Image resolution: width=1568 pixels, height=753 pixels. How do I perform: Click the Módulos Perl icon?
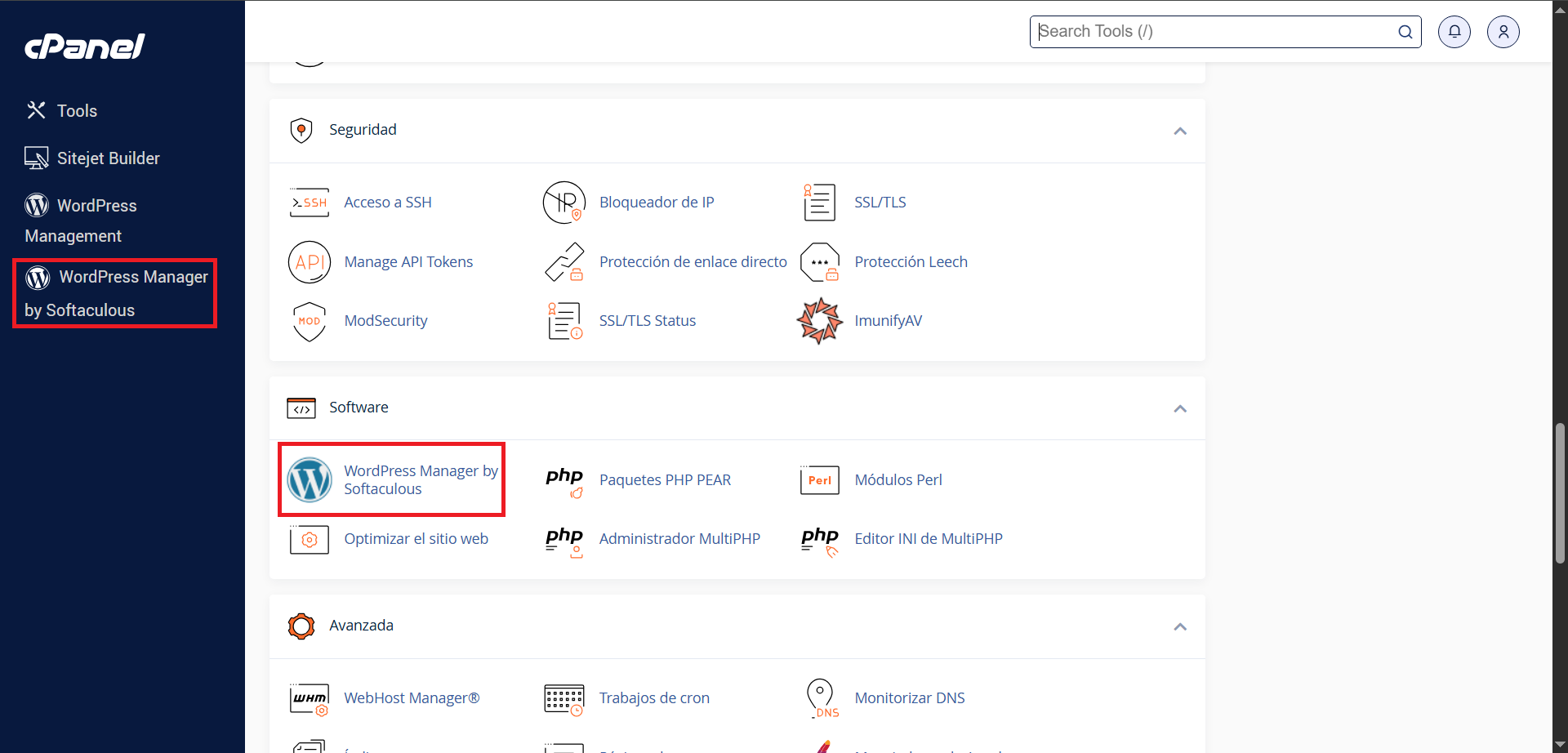(820, 480)
